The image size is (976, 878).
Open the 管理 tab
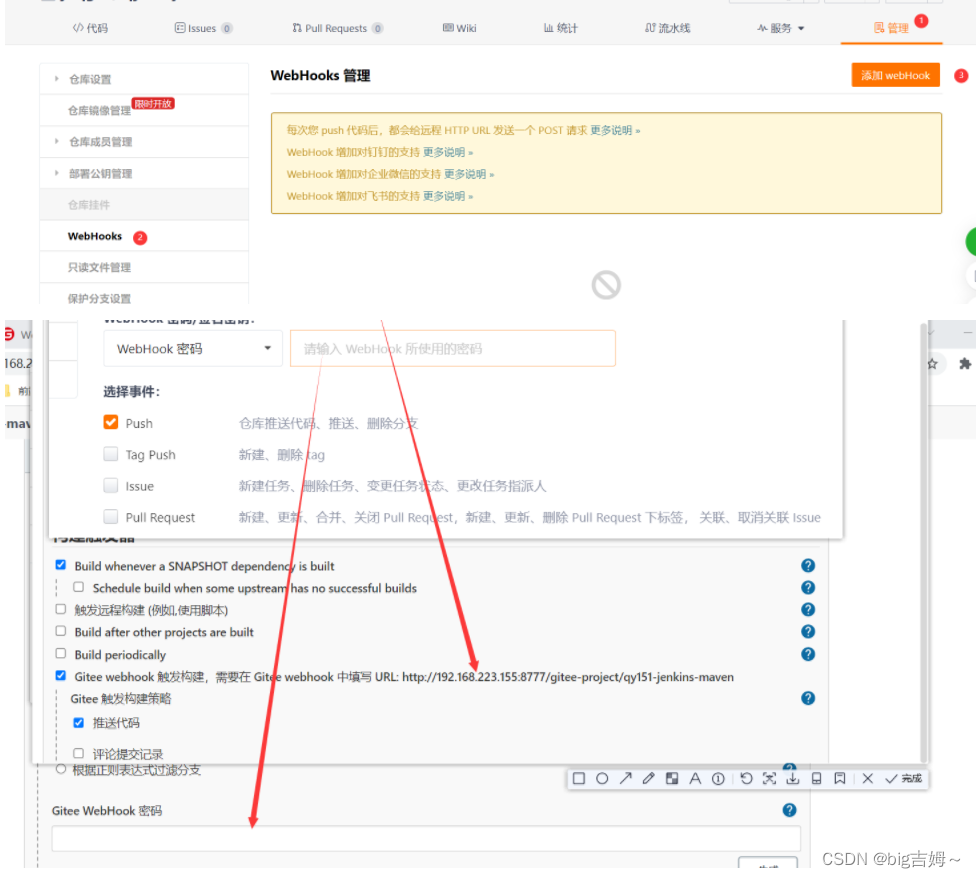tap(891, 28)
